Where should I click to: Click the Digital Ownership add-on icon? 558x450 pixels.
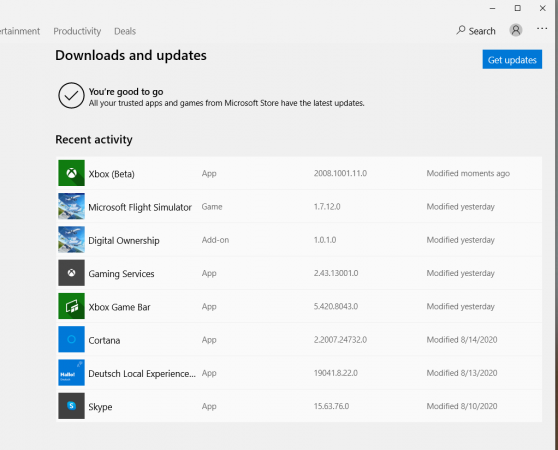coord(72,240)
